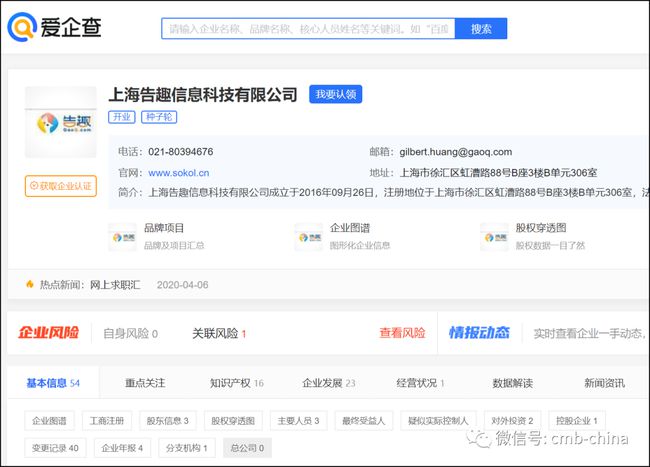Click the company address text
Image resolution: width=650 pixels, height=467 pixels.
[498, 173]
